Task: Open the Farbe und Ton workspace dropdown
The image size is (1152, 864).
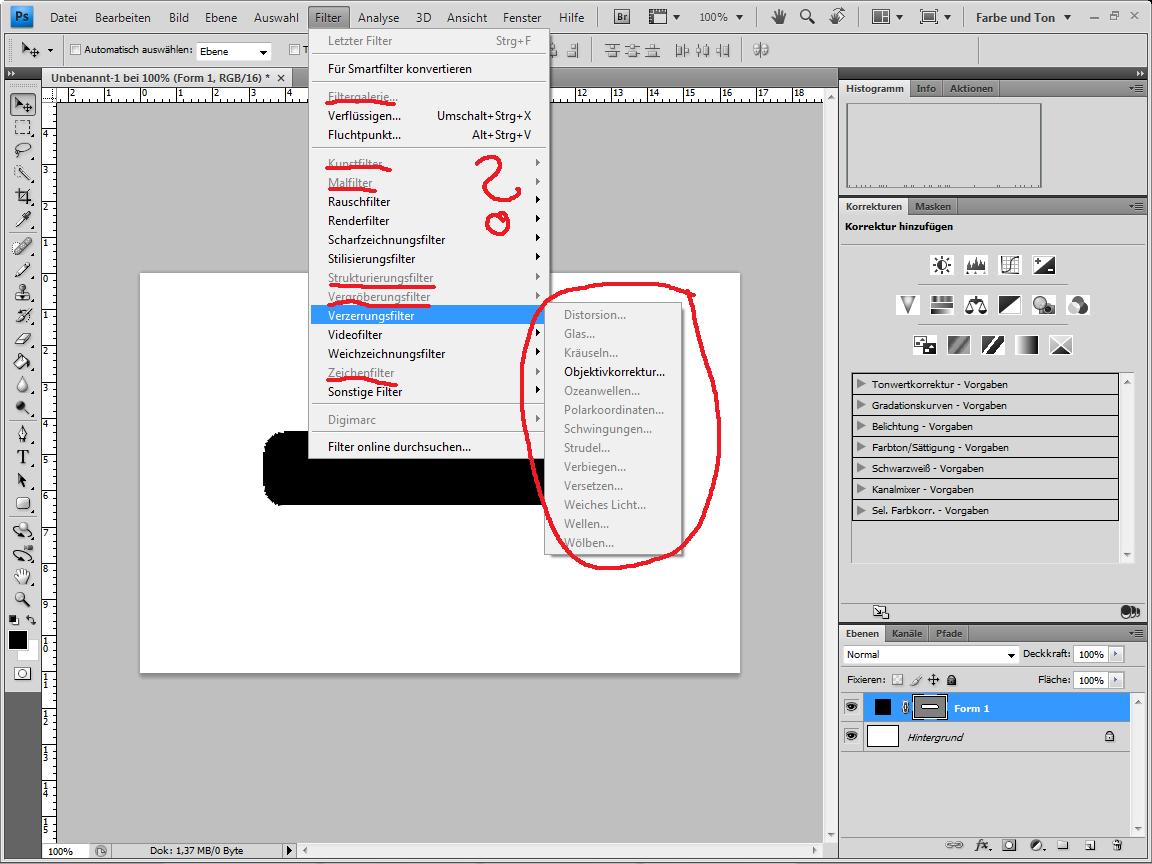Action: 1023,17
